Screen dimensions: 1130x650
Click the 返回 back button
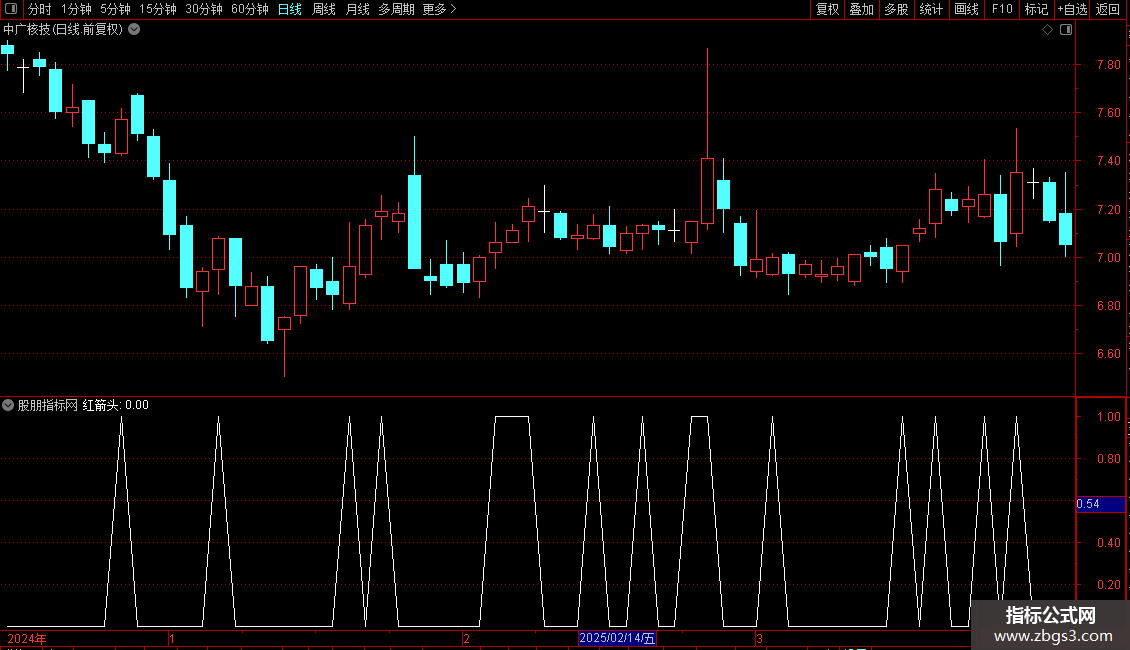[x=1108, y=9]
